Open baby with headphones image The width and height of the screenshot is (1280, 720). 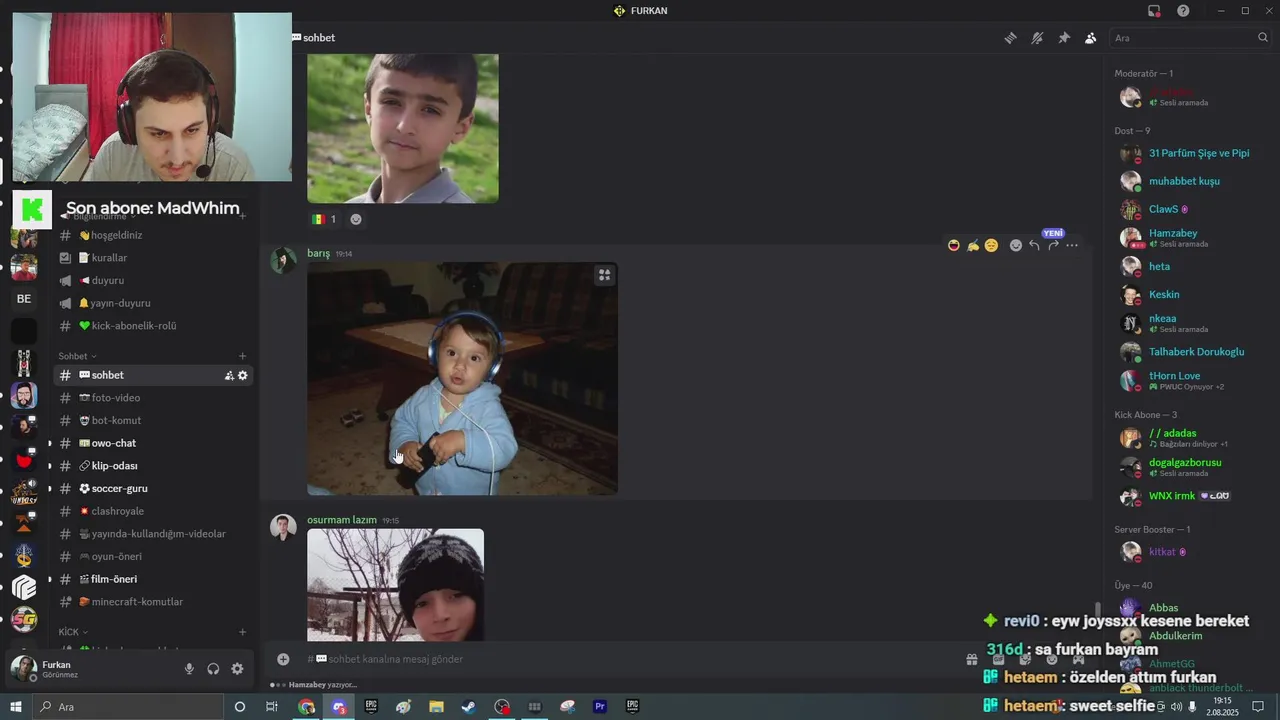[462, 379]
